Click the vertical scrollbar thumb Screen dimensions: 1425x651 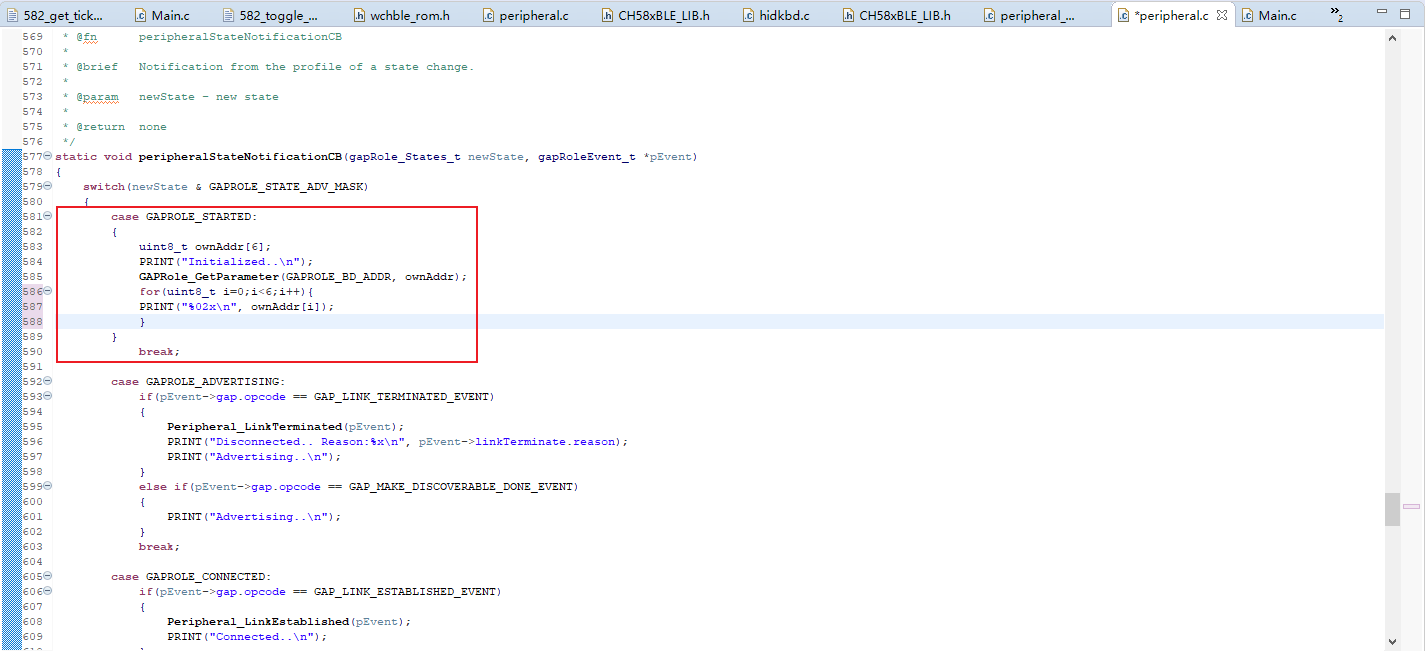point(1391,508)
